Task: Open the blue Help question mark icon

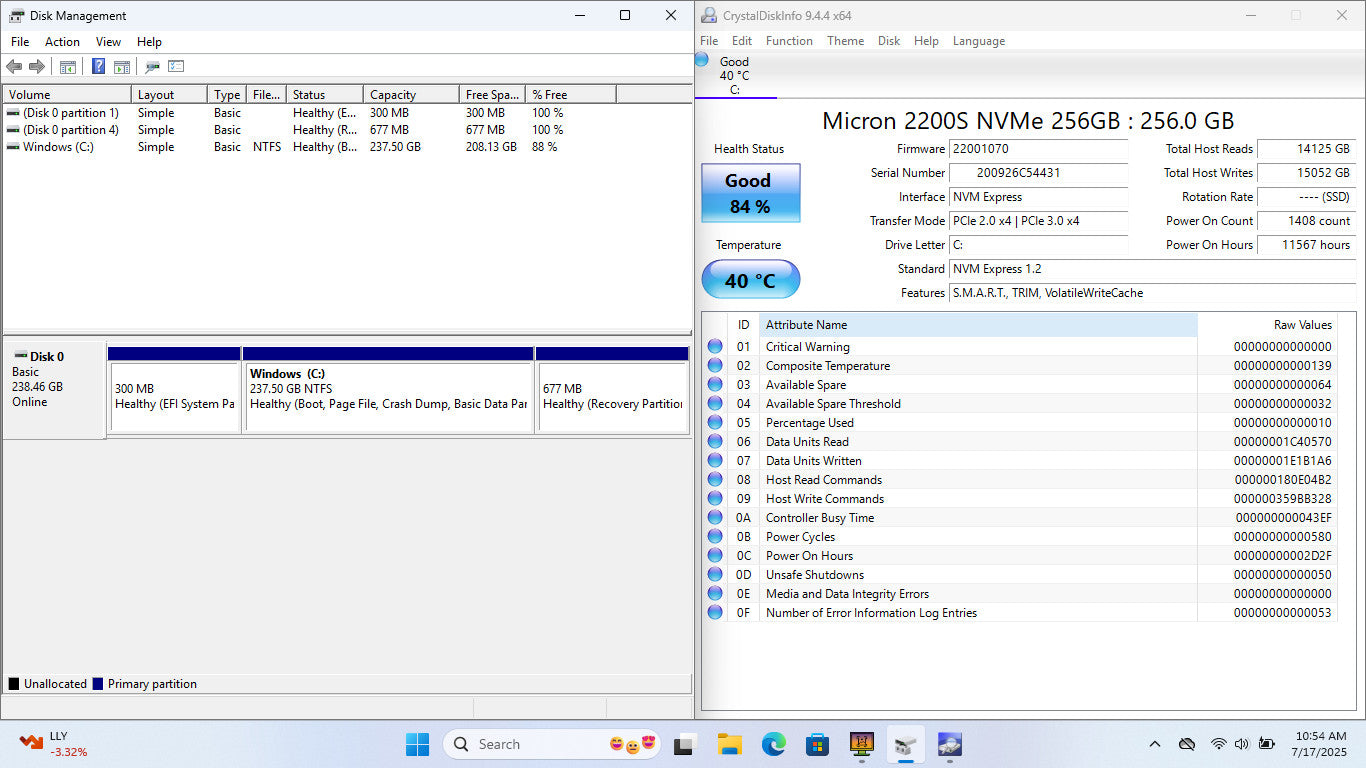Action: 98,67
